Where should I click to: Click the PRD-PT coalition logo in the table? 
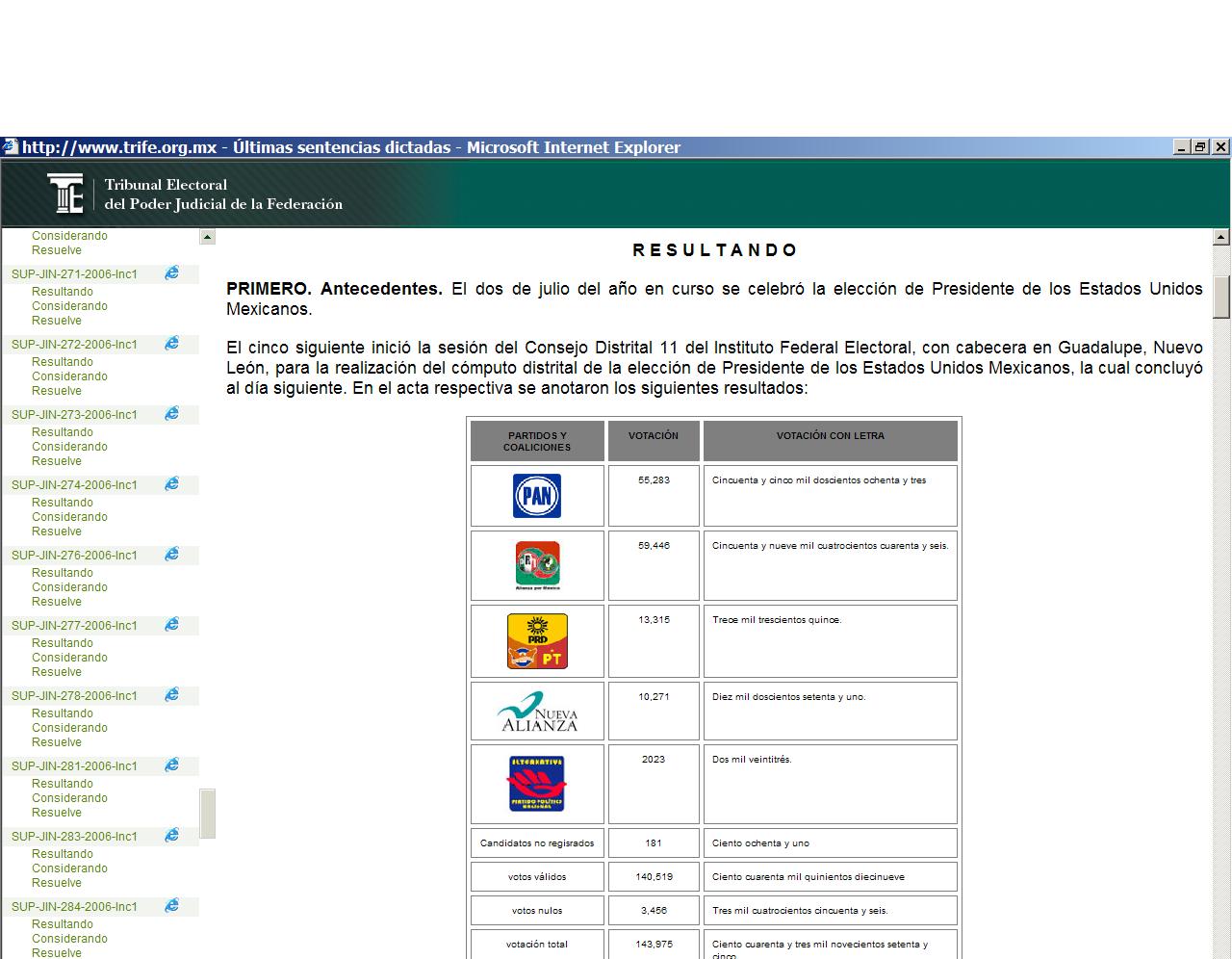tap(537, 641)
